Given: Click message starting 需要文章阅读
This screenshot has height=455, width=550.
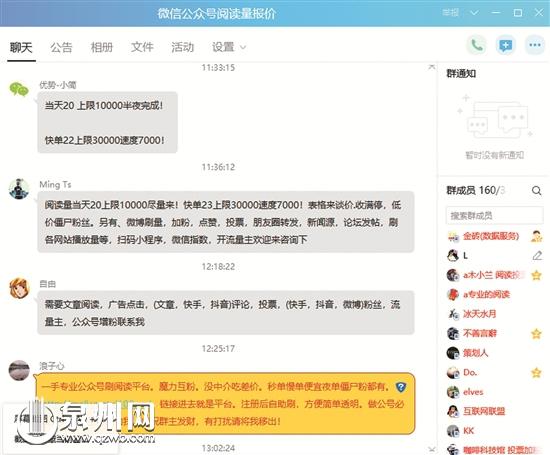Looking at the screenshot, I should 226,313.
